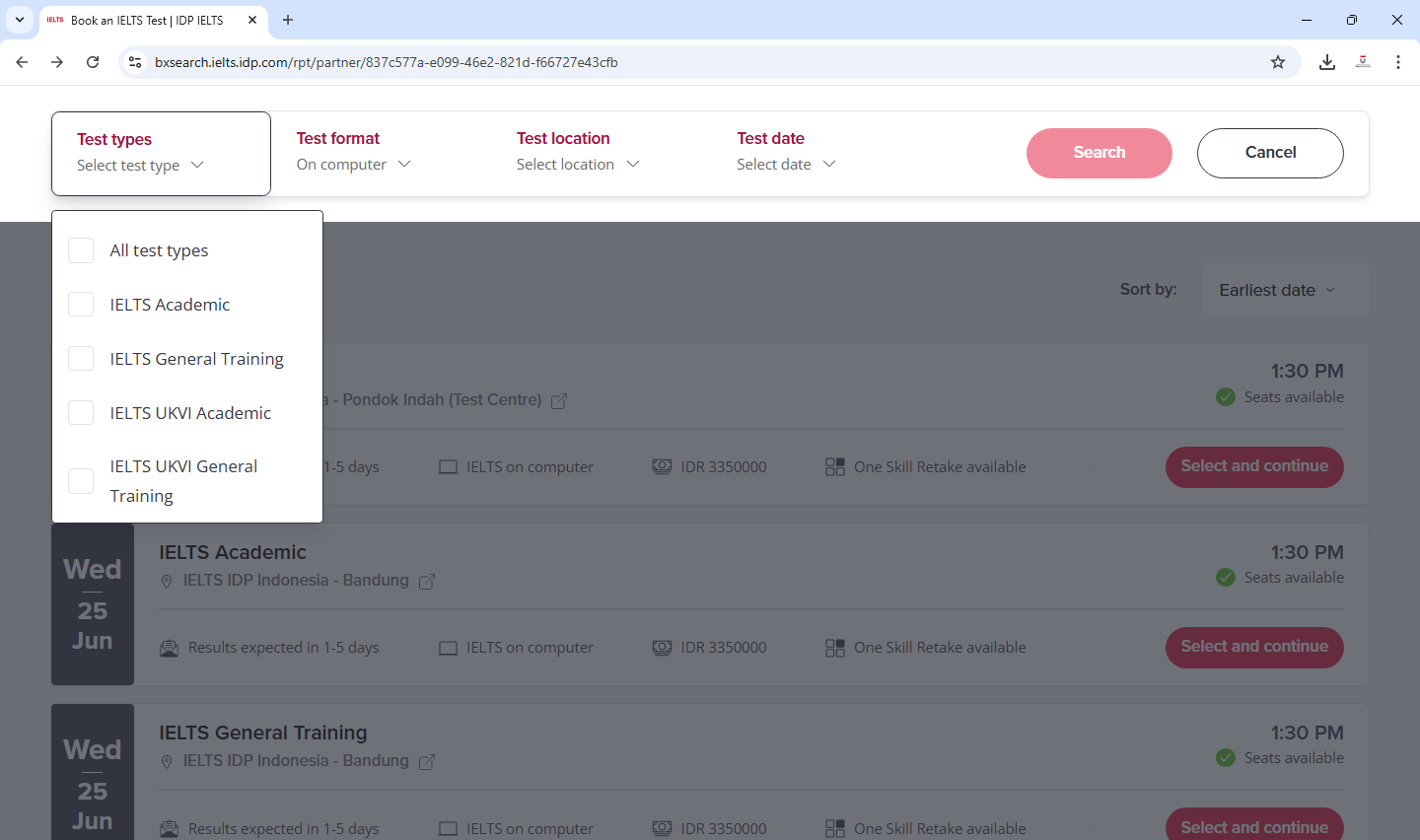The image size is (1420, 840).
Task: Change Sort by Earliest date dropdown
Action: pyautogui.click(x=1277, y=290)
